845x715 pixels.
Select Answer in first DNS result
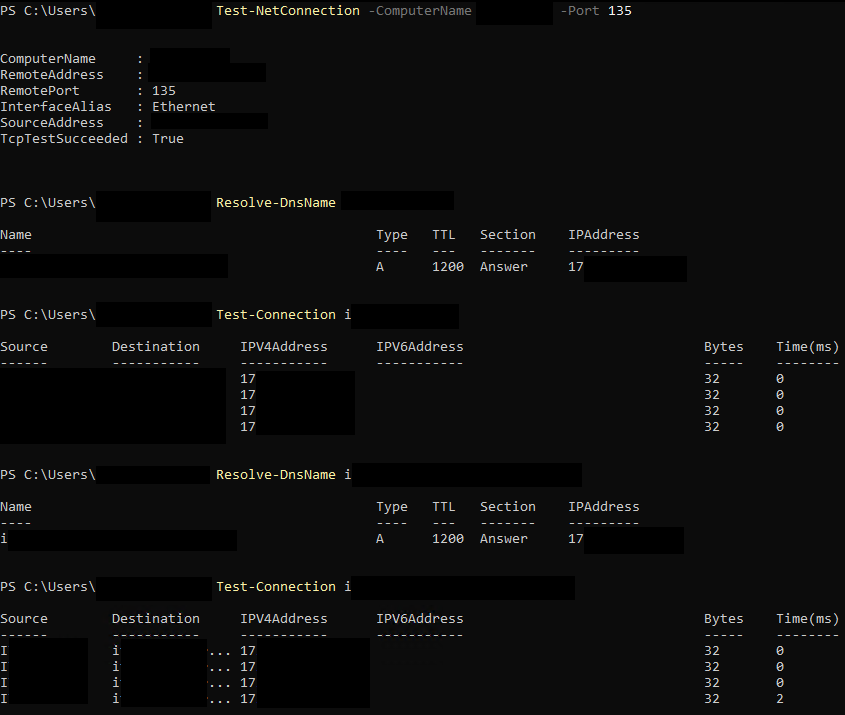(x=504, y=267)
